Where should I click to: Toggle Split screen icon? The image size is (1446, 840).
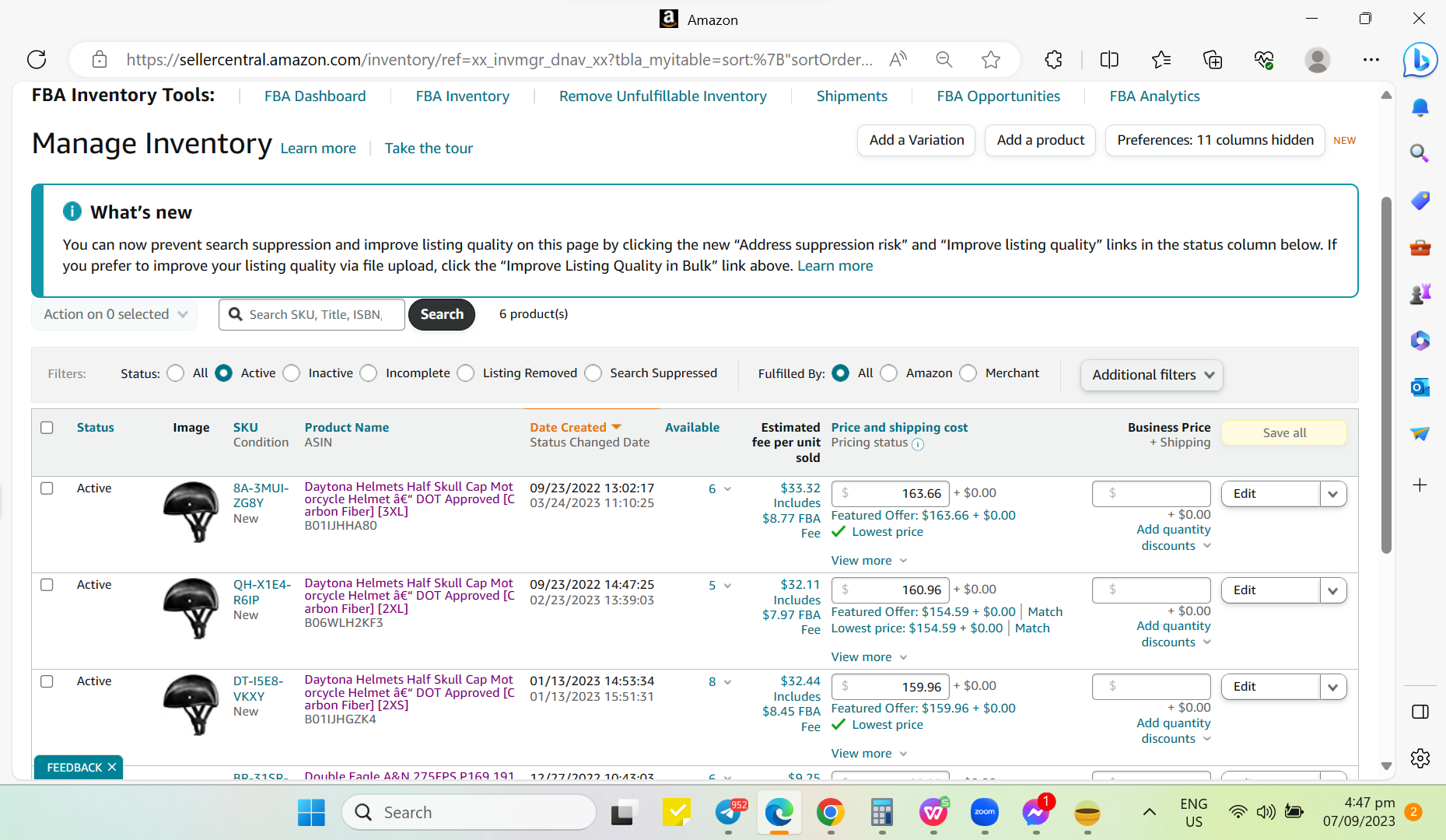point(1109,59)
